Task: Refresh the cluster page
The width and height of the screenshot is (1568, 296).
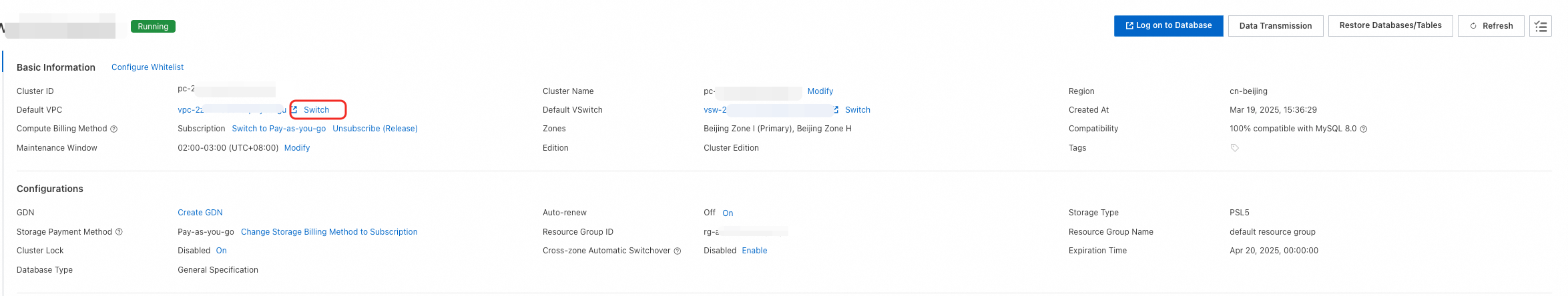Action: click(1491, 26)
